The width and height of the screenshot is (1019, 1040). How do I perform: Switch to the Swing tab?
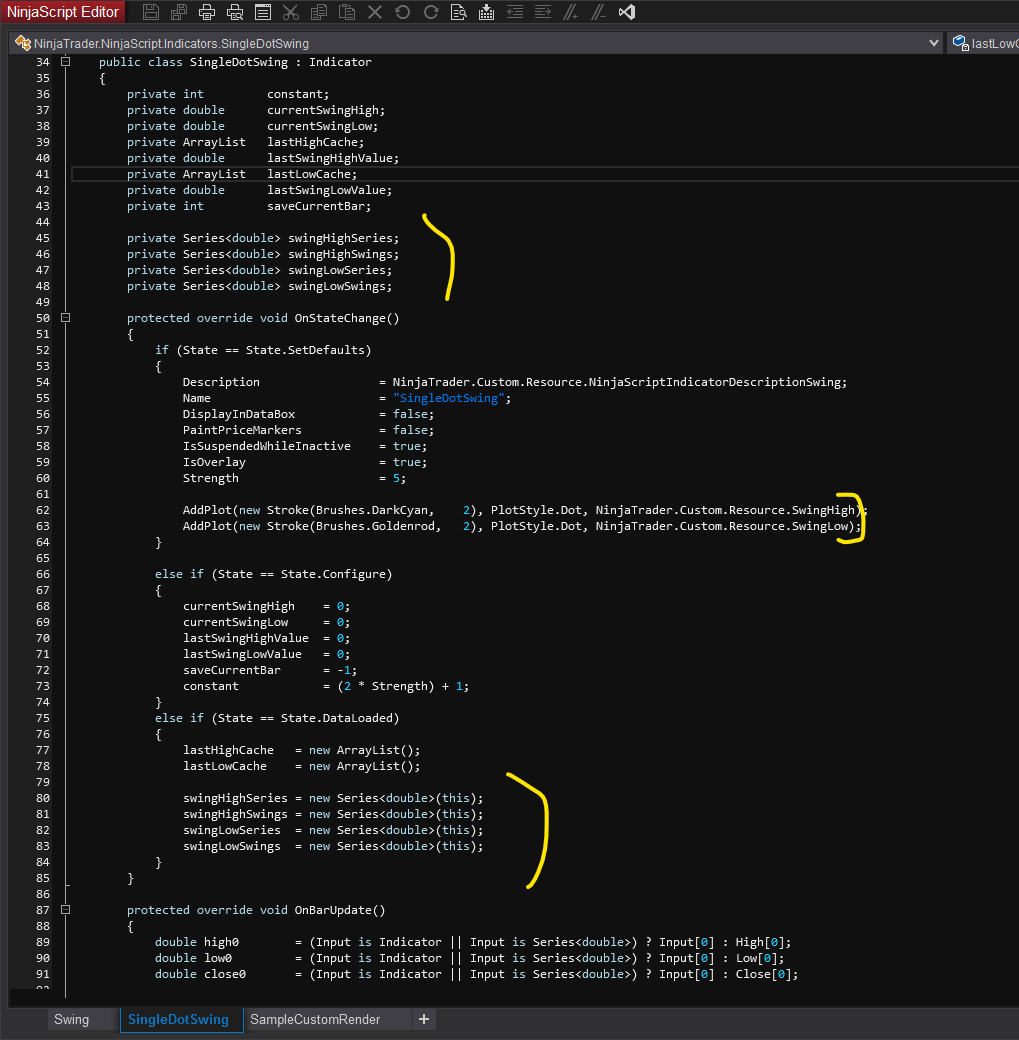tap(71, 1019)
